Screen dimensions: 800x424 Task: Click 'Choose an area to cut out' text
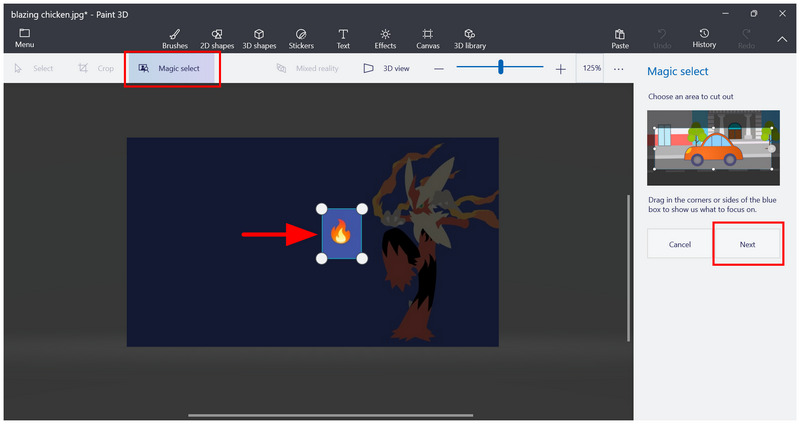point(691,96)
